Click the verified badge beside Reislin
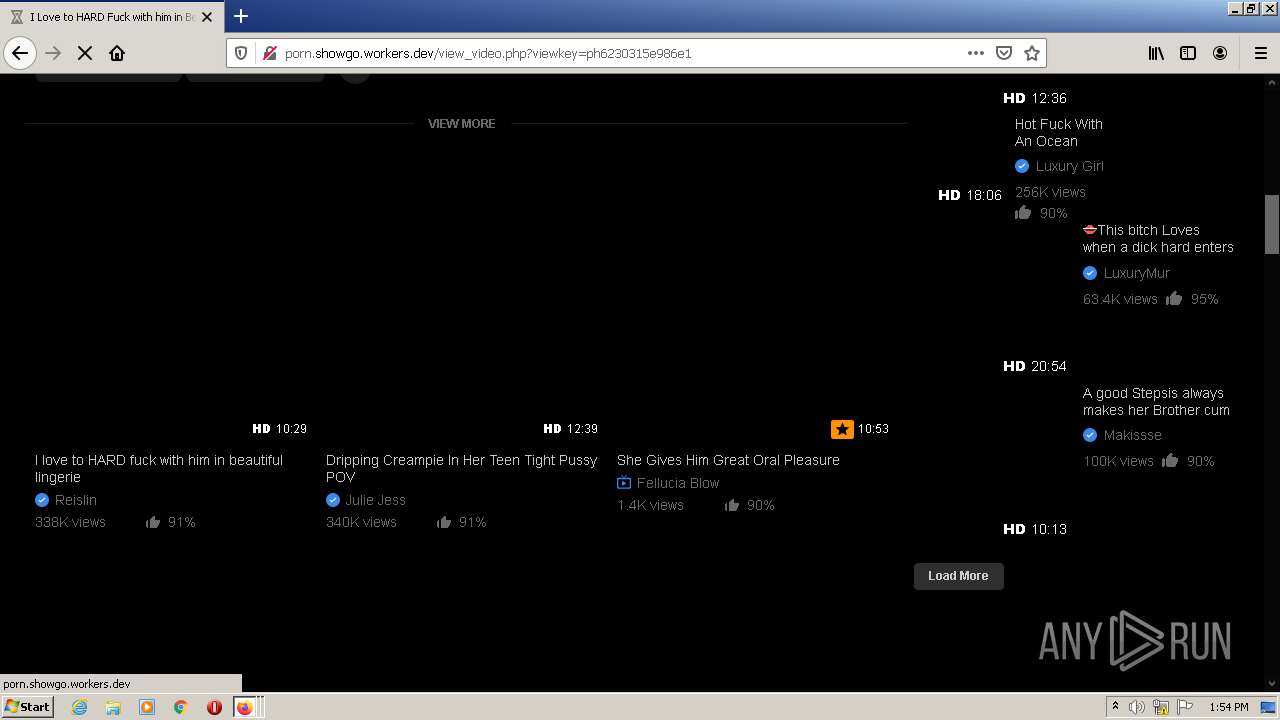Image resolution: width=1280 pixels, height=720 pixels. (42, 500)
